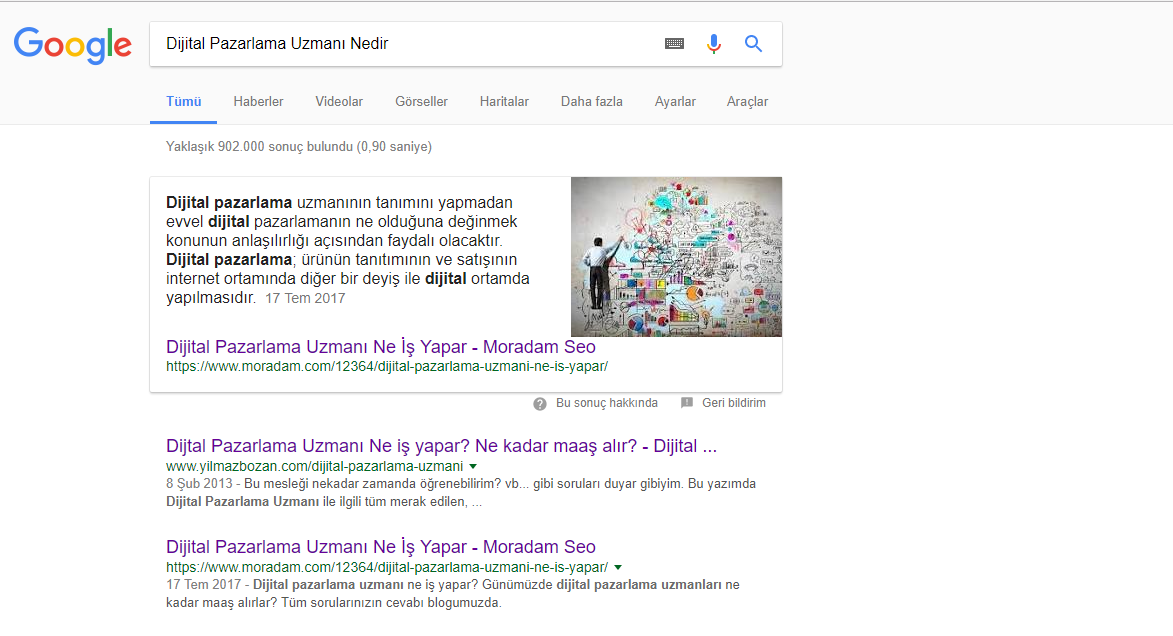This screenshot has height=636, width=1173.
Task: Click the question mark icon near Bu sonuç hakkında
Action: (539, 404)
